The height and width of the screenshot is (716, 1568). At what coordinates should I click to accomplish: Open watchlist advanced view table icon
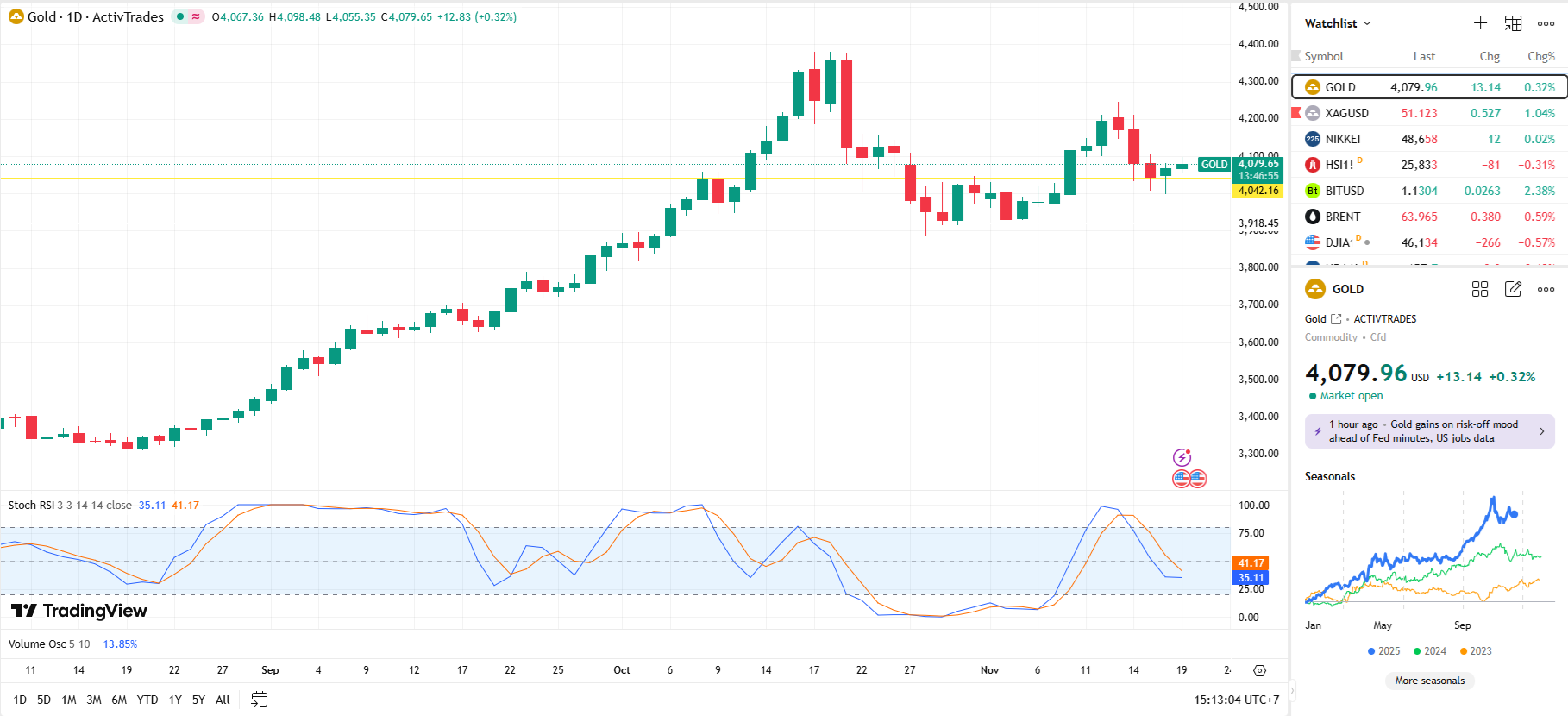coord(1513,23)
